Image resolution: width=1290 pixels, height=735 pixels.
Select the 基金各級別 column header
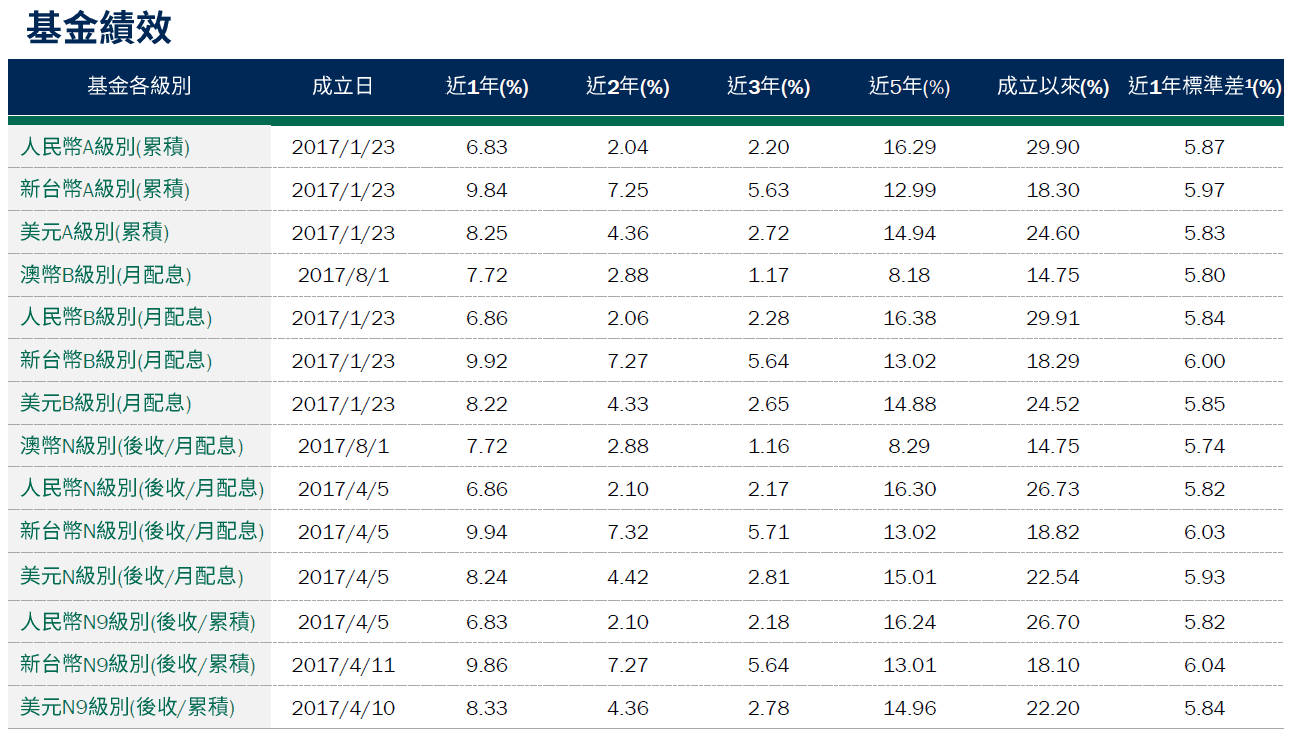139,87
